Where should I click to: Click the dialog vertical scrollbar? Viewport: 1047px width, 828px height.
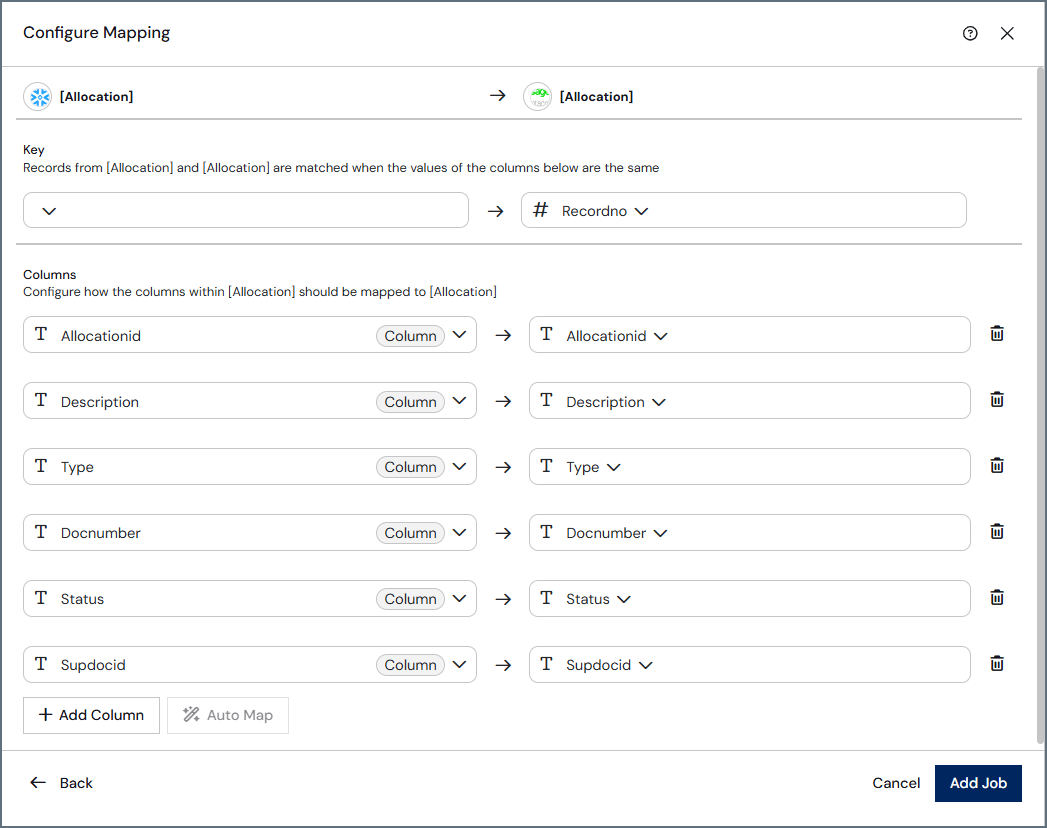[x=1040, y=405]
